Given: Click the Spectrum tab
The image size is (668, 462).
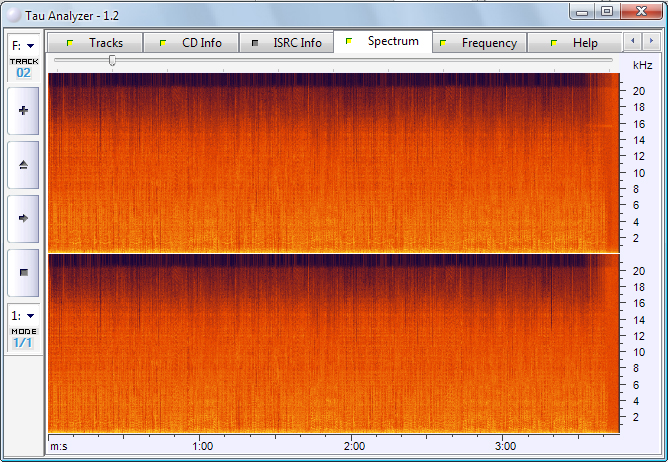Looking at the screenshot, I should pyautogui.click(x=382, y=42).
